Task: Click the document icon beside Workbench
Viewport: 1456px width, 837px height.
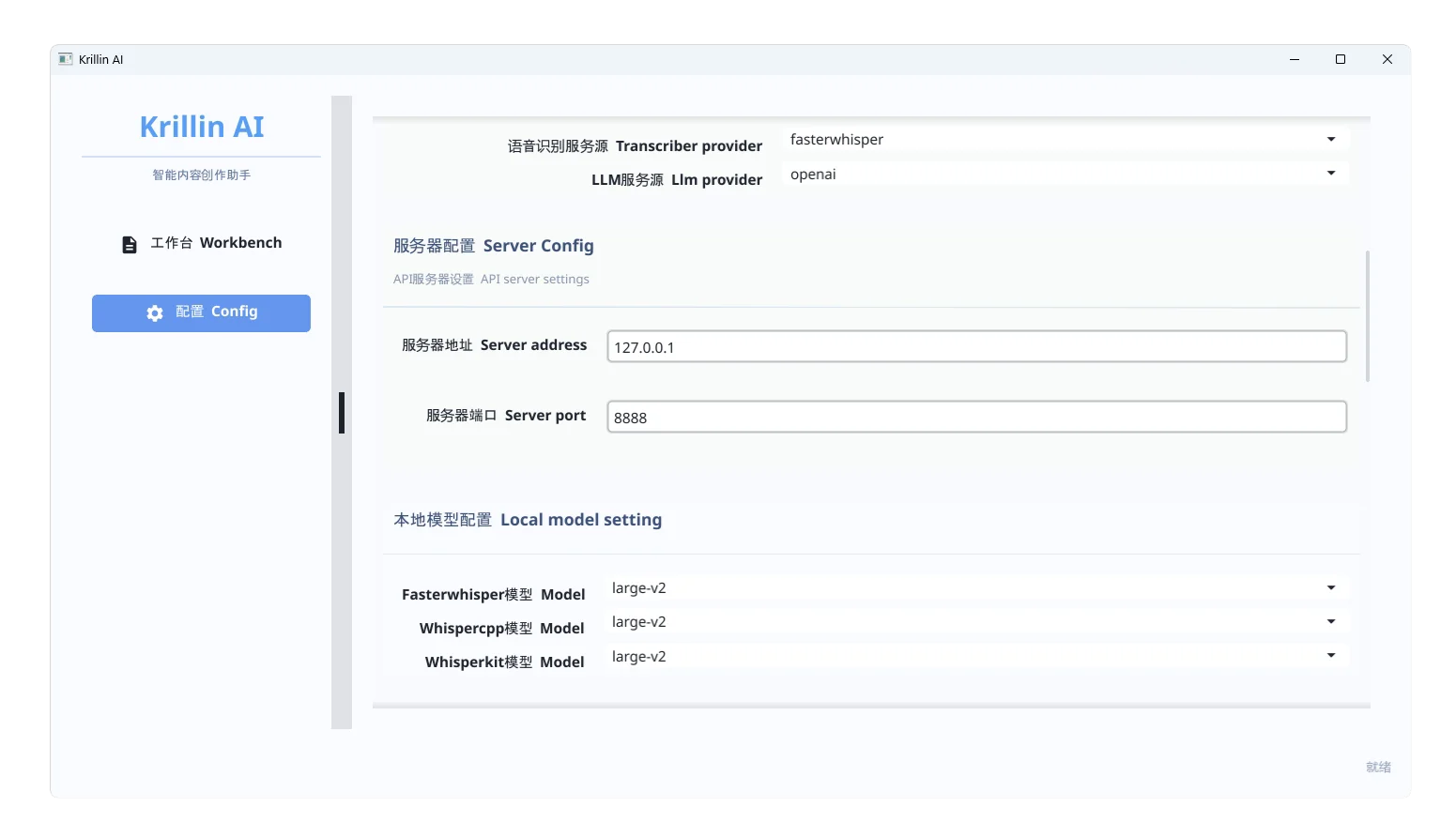Action: 130,244
